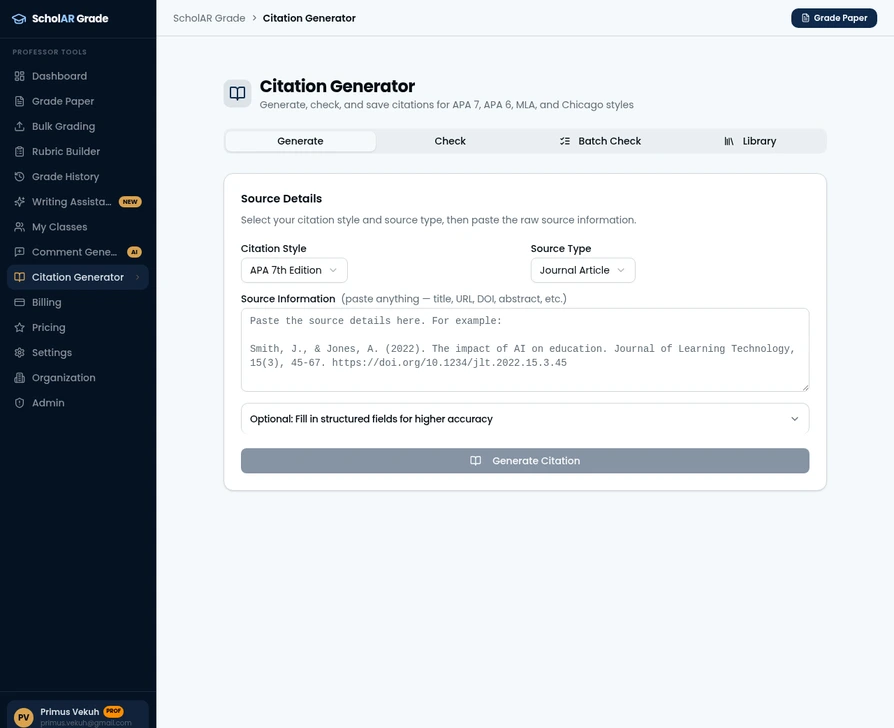
Task: Click the Rubric Builder clipboard icon
Action: click(x=19, y=151)
